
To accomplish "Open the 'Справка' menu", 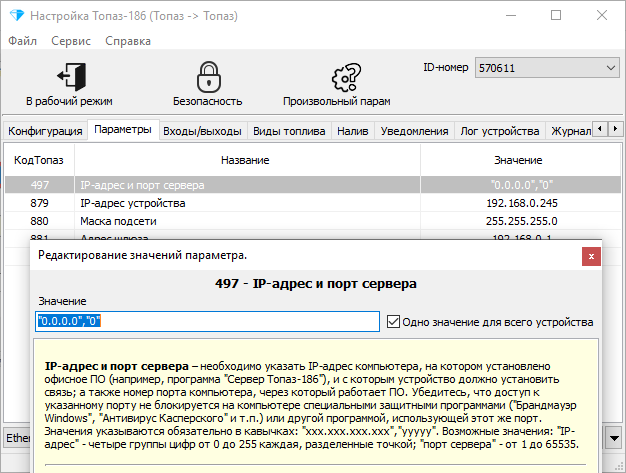I will pyautogui.click(x=128, y=41).
